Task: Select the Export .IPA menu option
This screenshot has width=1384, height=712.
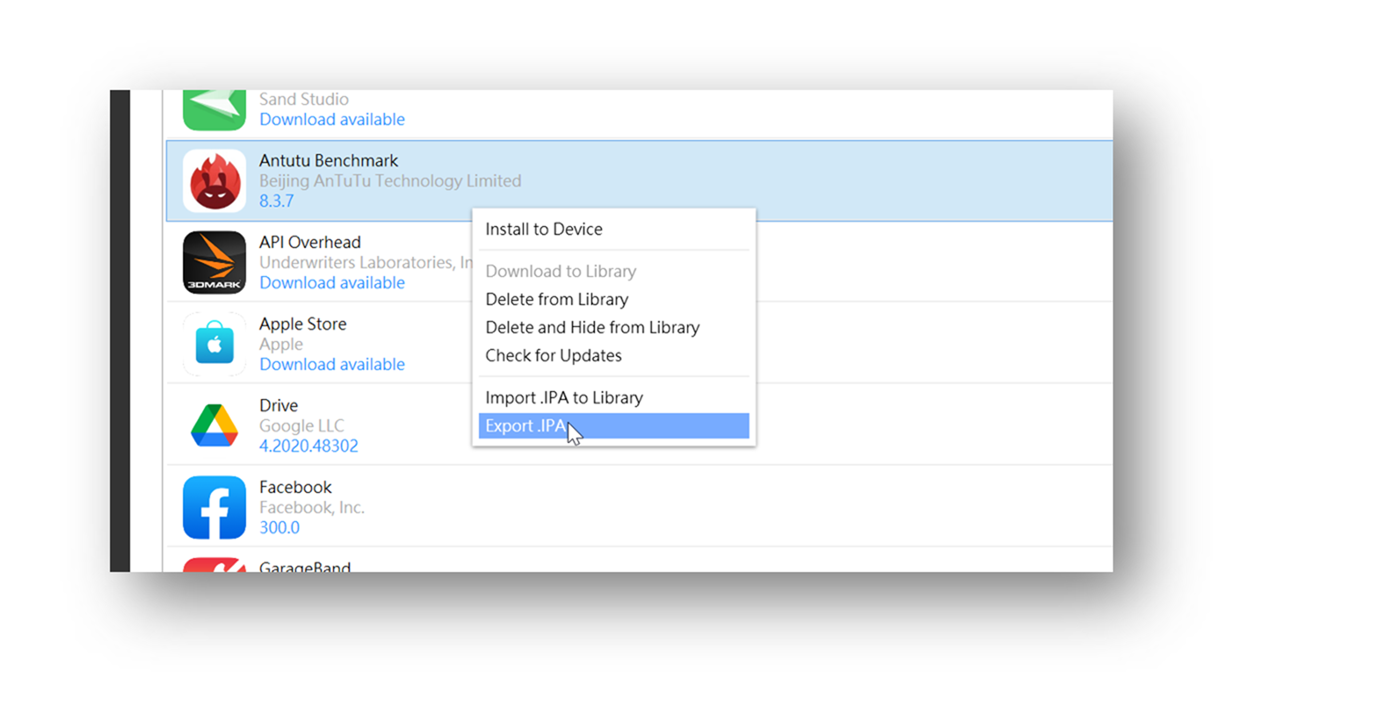Action: point(525,426)
